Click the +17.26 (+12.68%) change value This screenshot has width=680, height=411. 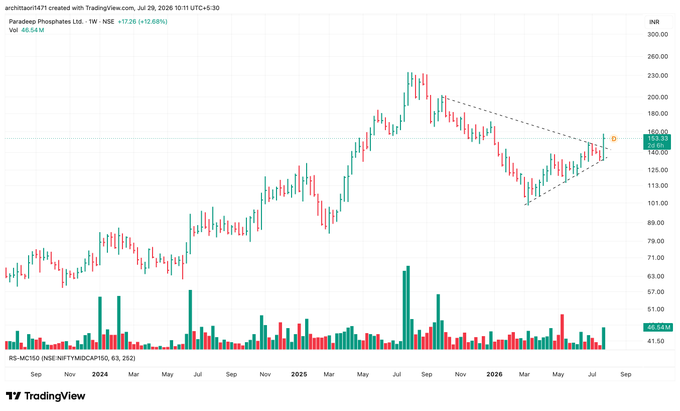pyautogui.click(x=143, y=21)
